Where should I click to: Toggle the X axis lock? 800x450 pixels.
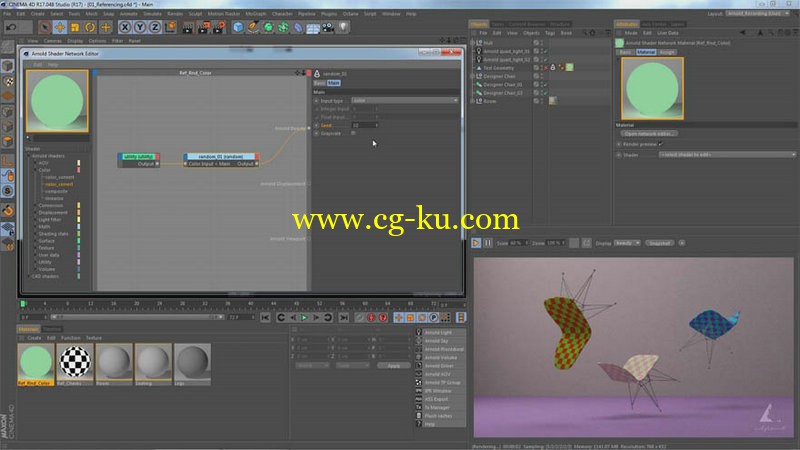(124, 27)
